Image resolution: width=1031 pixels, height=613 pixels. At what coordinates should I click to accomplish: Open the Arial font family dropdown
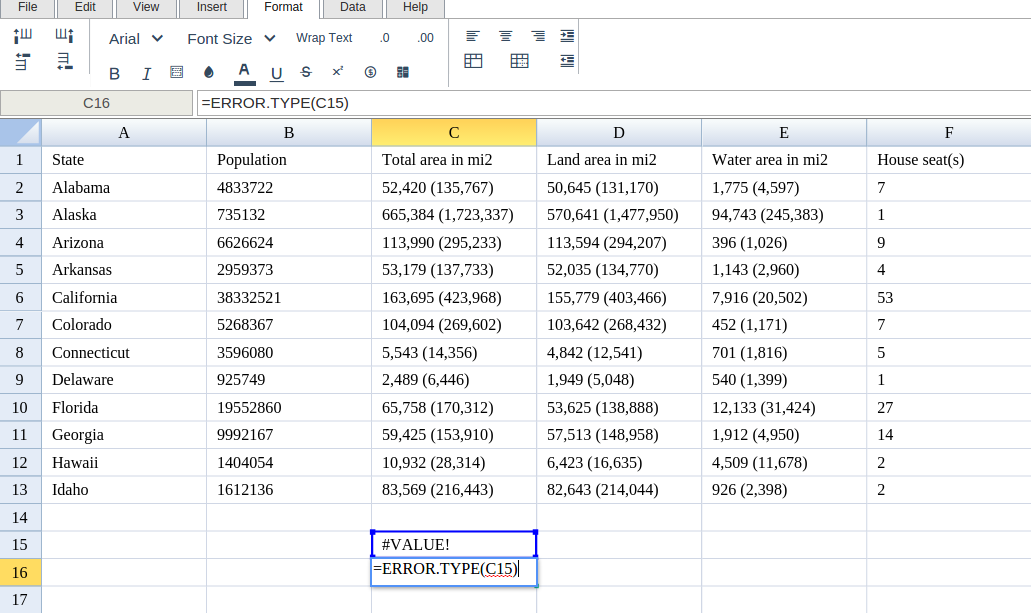(136, 38)
